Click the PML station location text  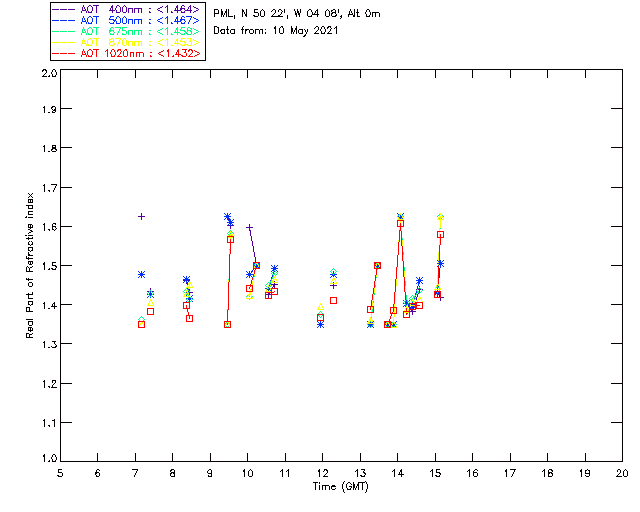[x=297, y=14]
